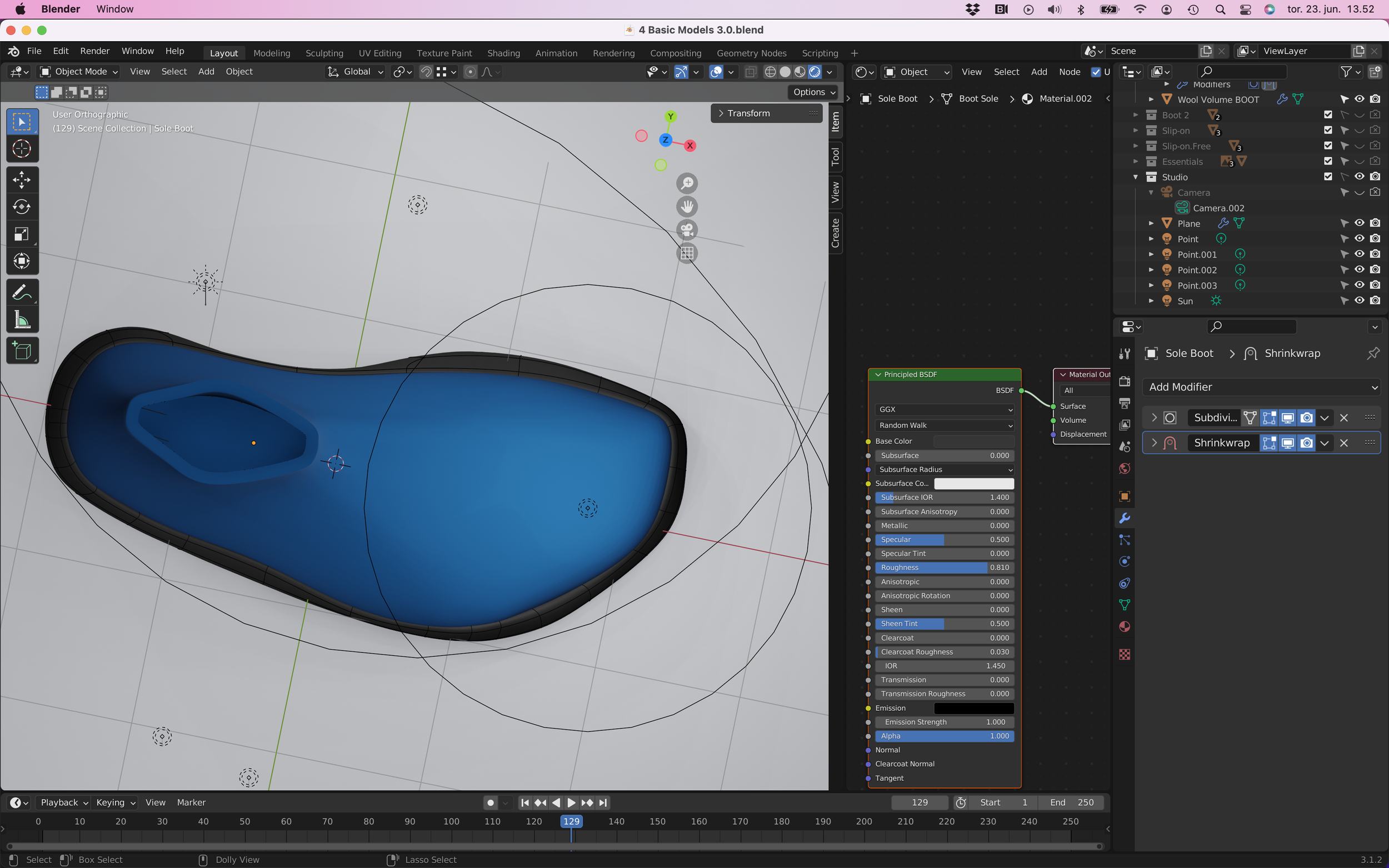Click the Subsurface Color swatch
The width and height of the screenshot is (1389, 868).
(974, 483)
